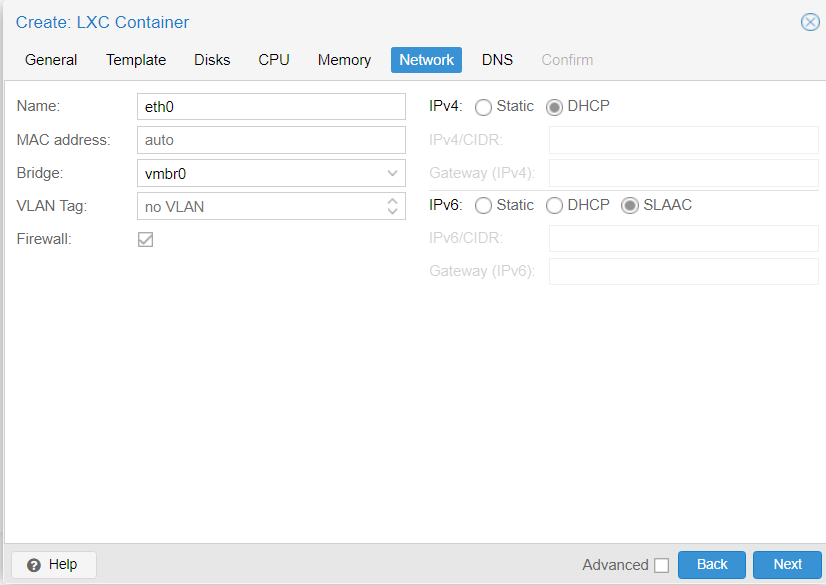This screenshot has width=826, height=585.
Task: Click the Back button
Action: click(711, 564)
